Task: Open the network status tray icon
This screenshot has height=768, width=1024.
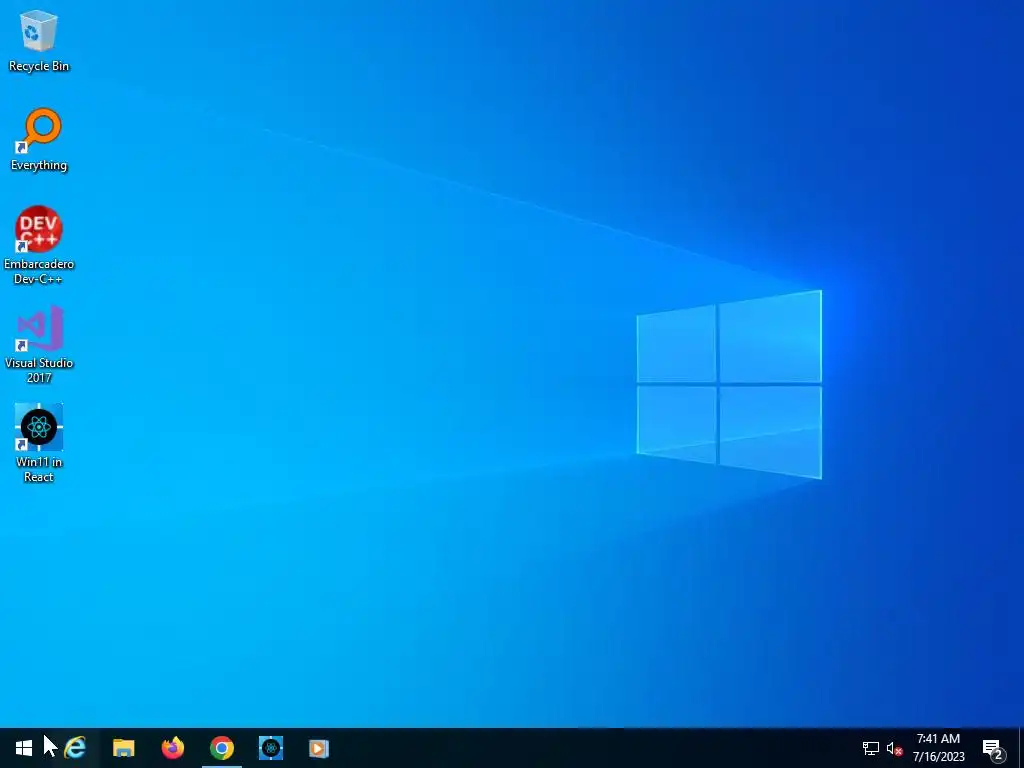Action: [x=871, y=748]
